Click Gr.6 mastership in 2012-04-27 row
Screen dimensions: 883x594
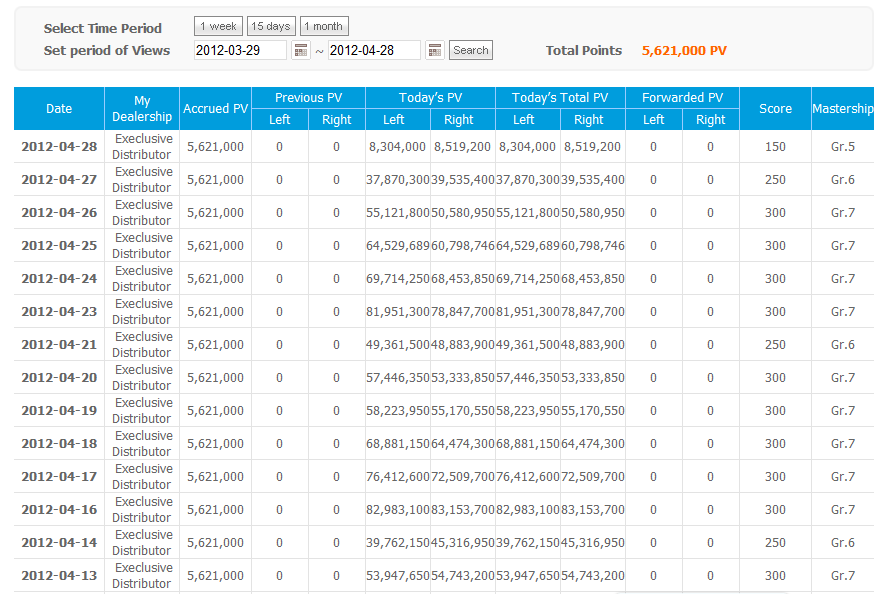point(843,180)
